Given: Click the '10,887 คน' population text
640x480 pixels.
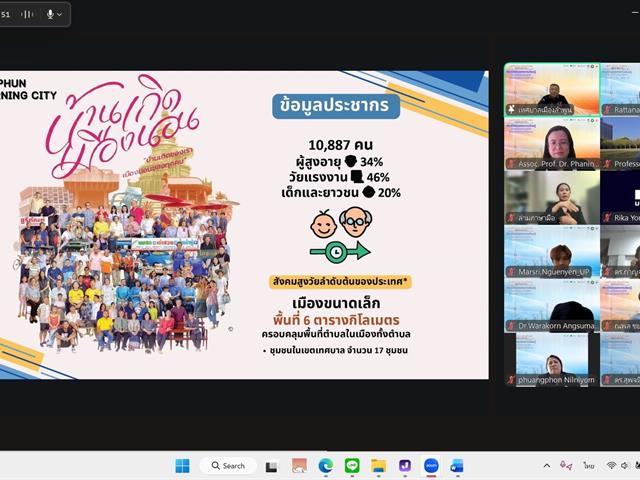Looking at the screenshot, I should pyautogui.click(x=340, y=145).
